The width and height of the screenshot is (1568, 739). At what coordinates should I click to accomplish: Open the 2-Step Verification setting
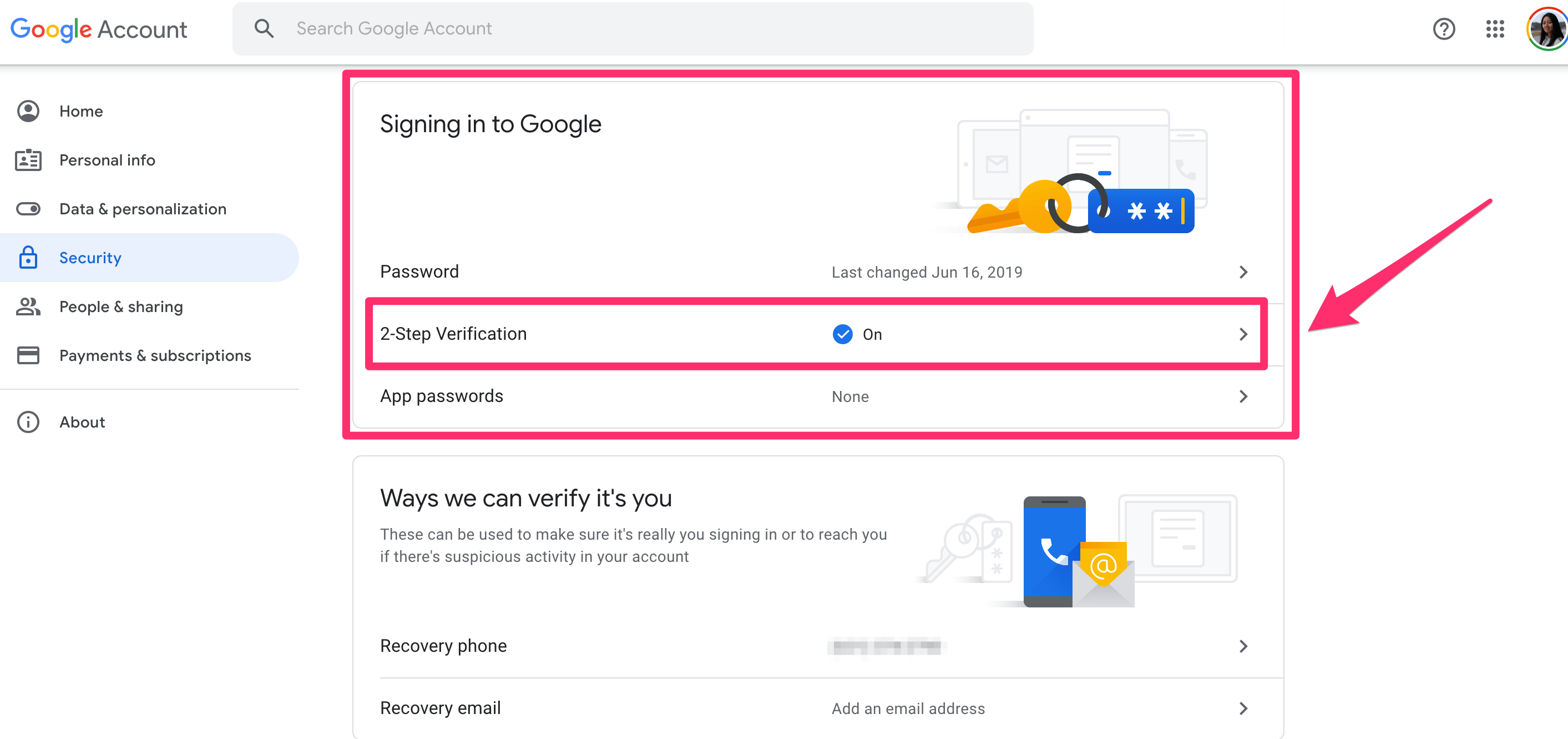453,334
